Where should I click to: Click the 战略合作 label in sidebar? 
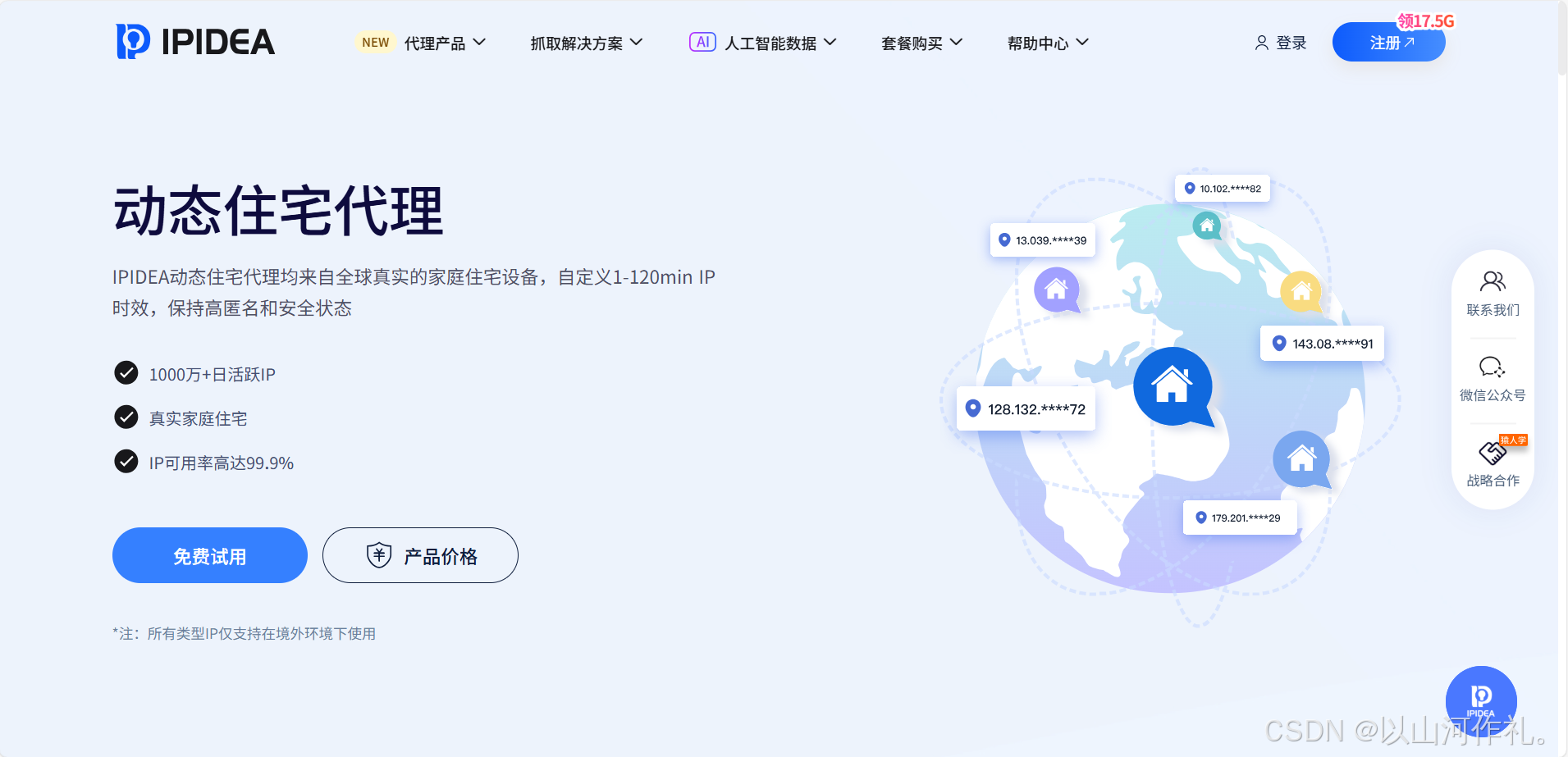pyautogui.click(x=1493, y=481)
